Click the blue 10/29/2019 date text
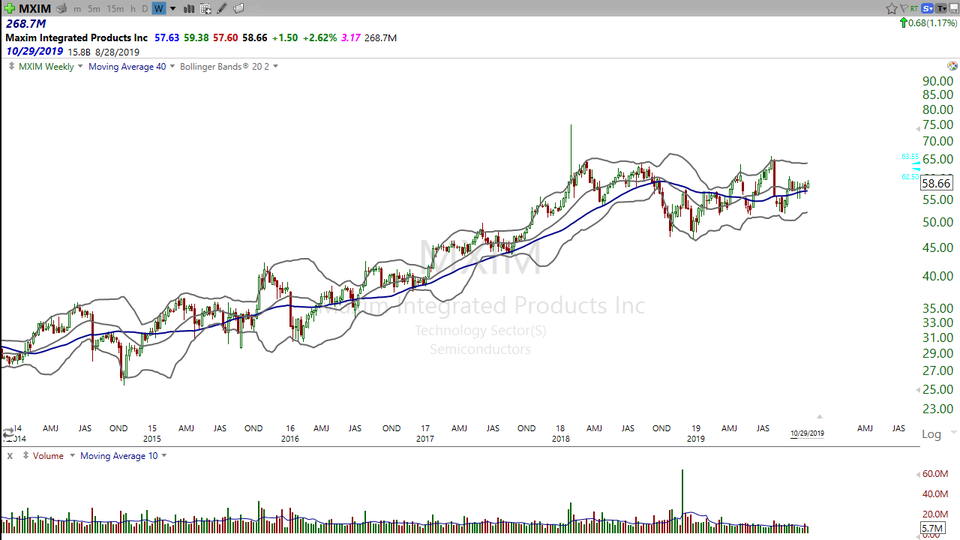This screenshot has width=960, height=540. (x=34, y=51)
